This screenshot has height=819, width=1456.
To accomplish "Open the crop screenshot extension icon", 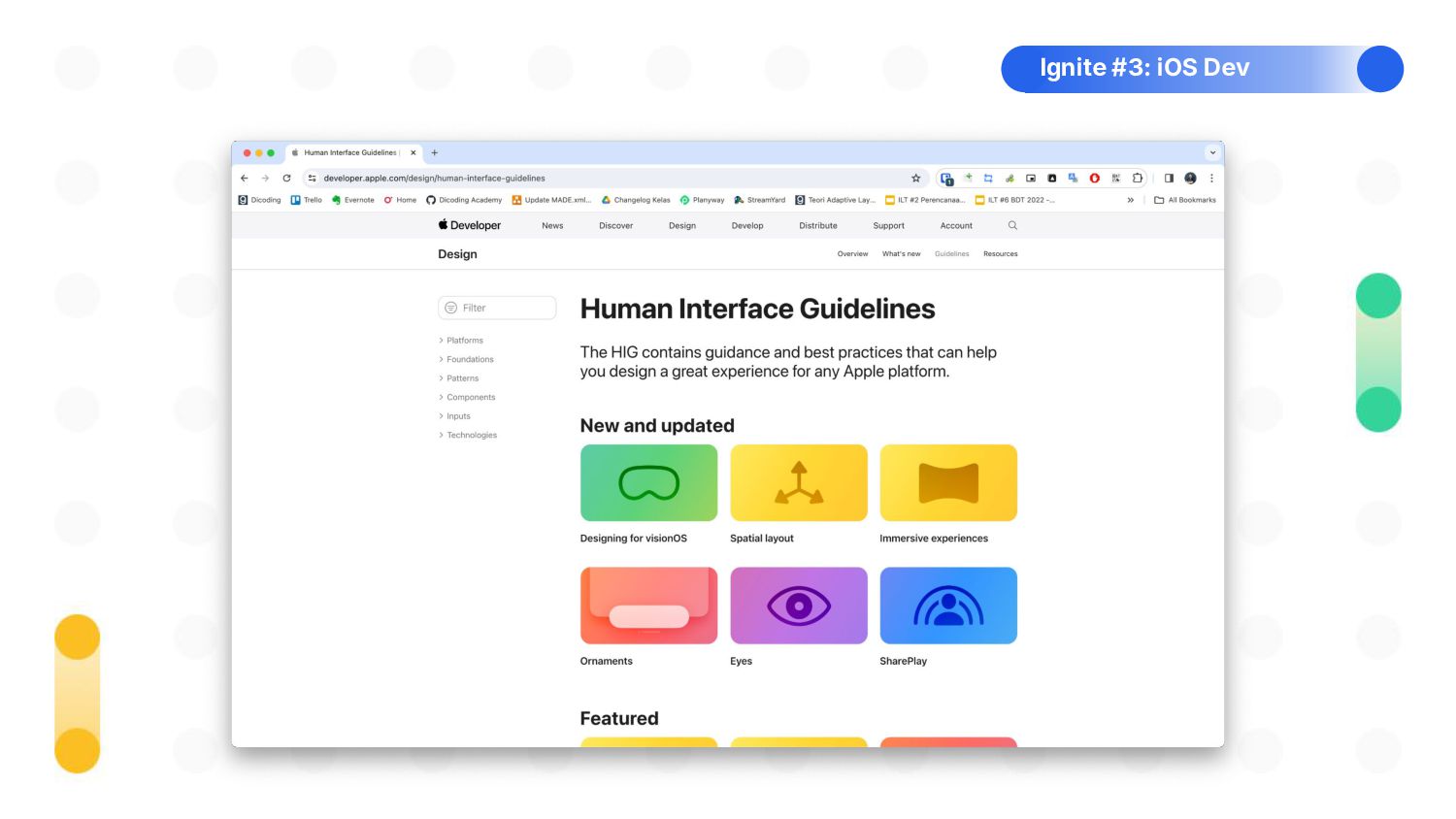I will [x=988, y=179].
